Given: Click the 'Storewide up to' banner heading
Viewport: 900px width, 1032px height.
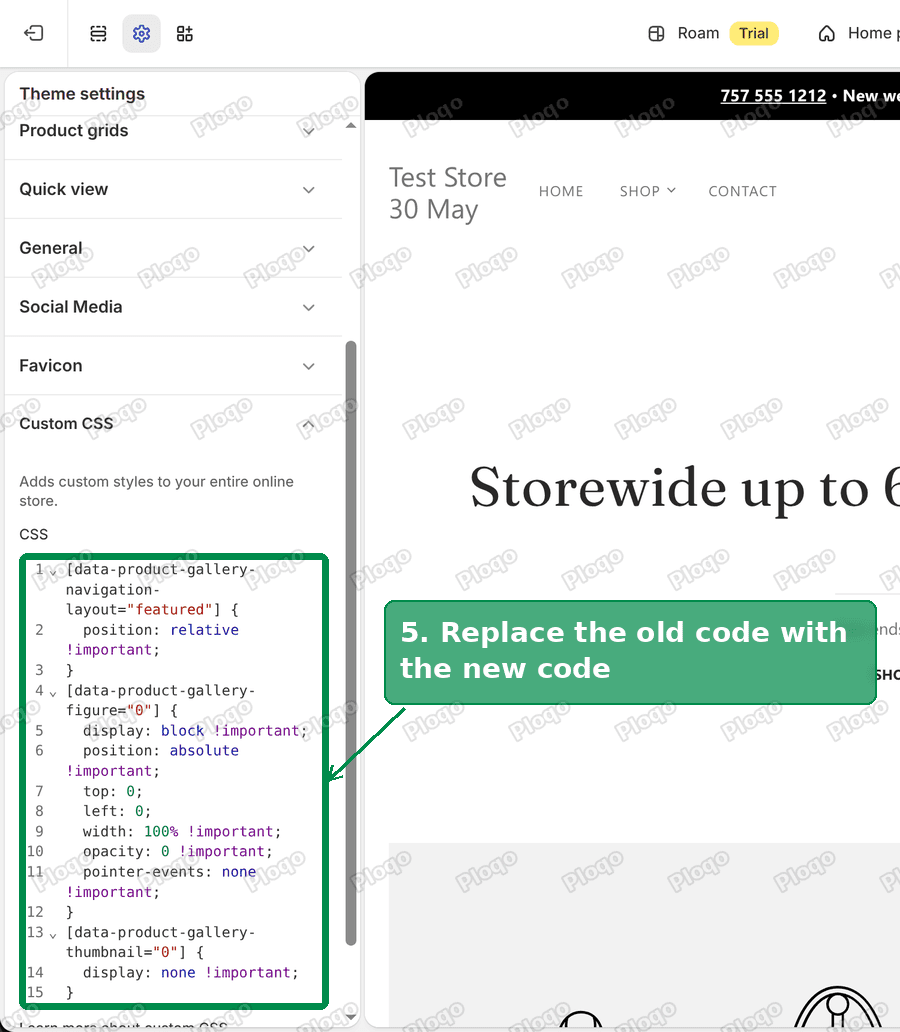Looking at the screenshot, I should pyautogui.click(x=685, y=488).
